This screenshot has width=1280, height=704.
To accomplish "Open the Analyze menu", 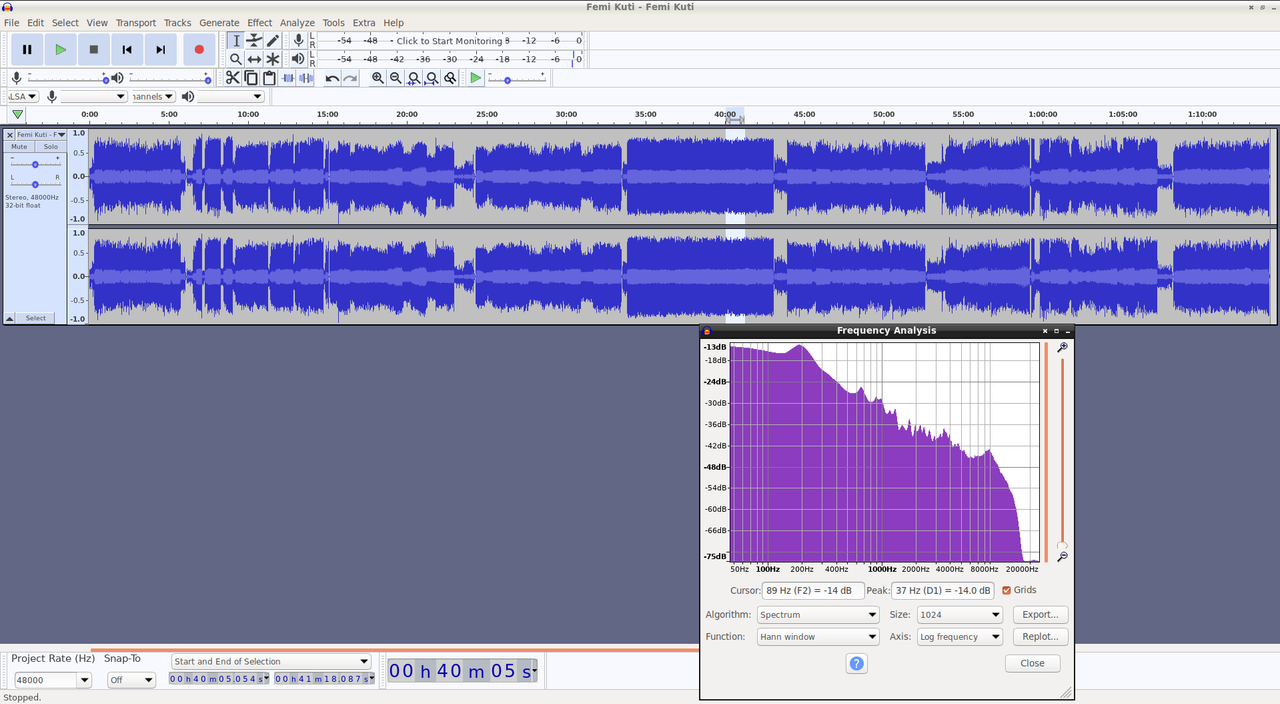I will point(297,22).
